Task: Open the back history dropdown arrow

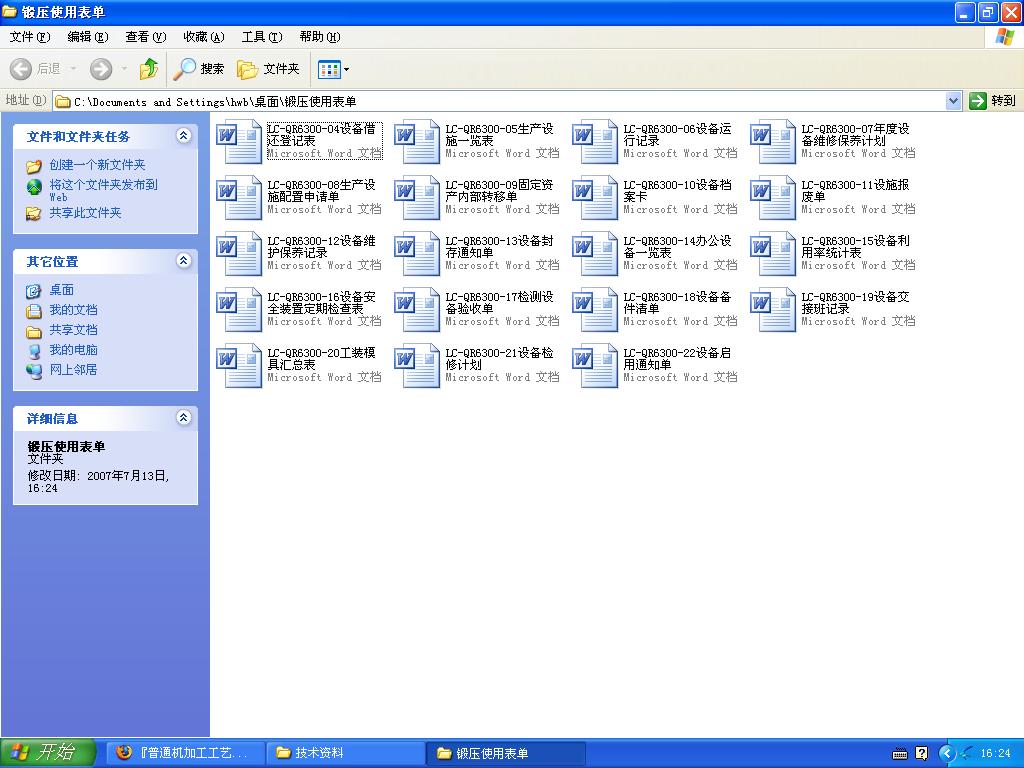Action: (x=73, y=69)
